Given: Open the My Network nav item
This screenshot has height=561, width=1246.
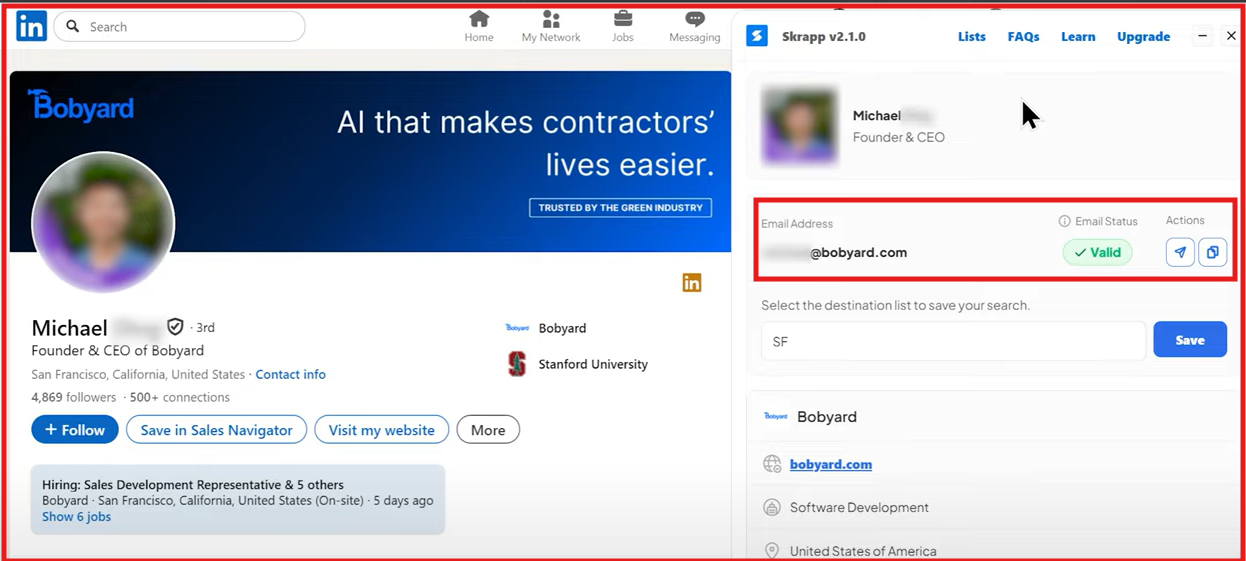Looking at the screenshot, I should point(551,27).
